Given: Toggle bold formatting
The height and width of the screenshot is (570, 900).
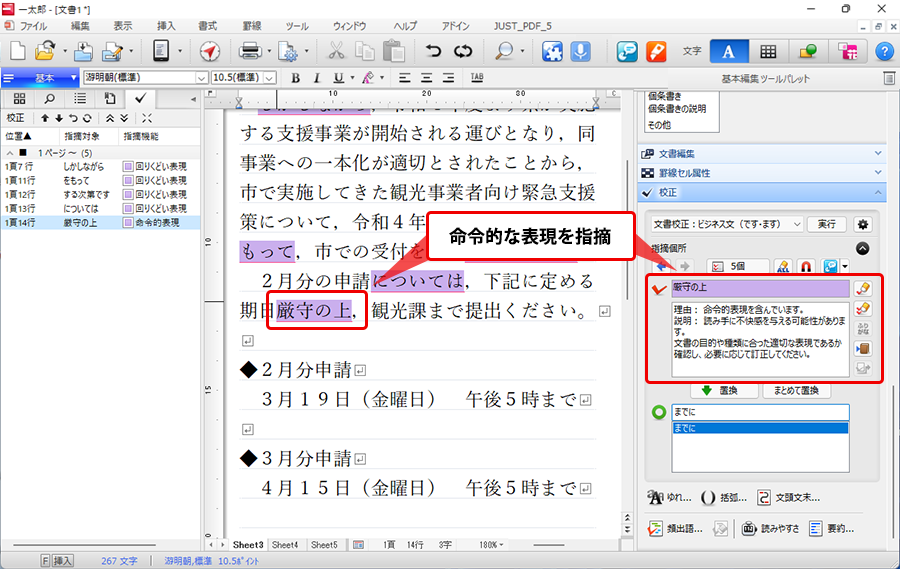Looking at the screenshot, I should pos(296,78).
